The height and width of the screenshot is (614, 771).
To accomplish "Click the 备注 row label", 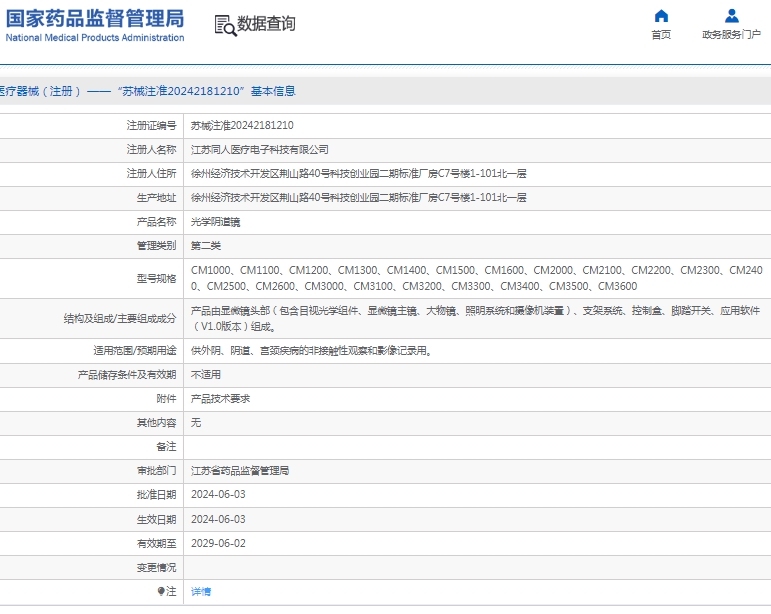I will [x=166, y=447].
